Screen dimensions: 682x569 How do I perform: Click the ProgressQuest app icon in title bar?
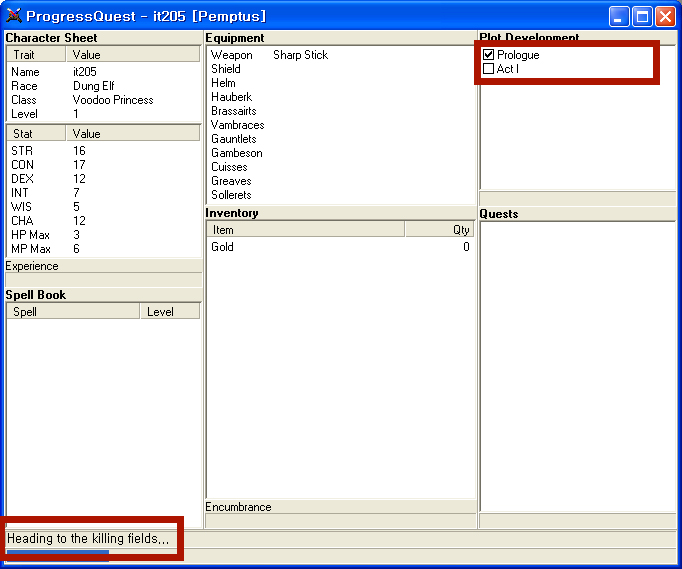tap(14, 16)
